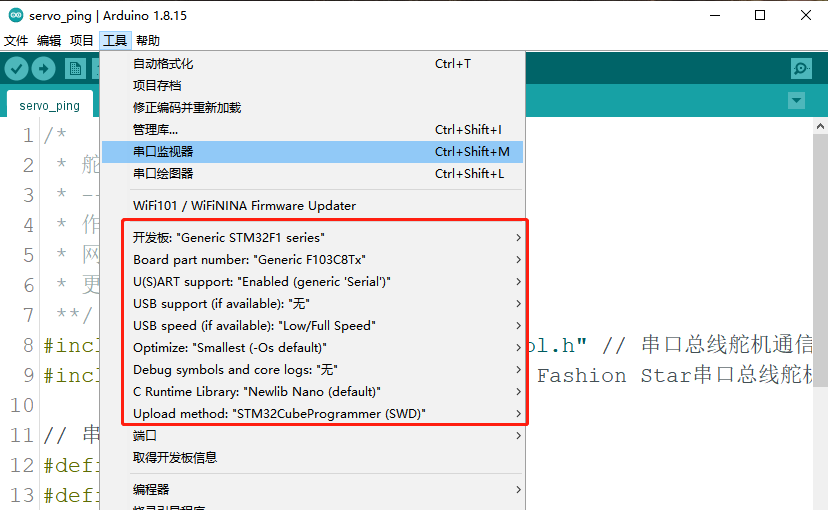Click the New sketch icon
This screenshot has width=828, height=510.
click(x=75, y=68)
